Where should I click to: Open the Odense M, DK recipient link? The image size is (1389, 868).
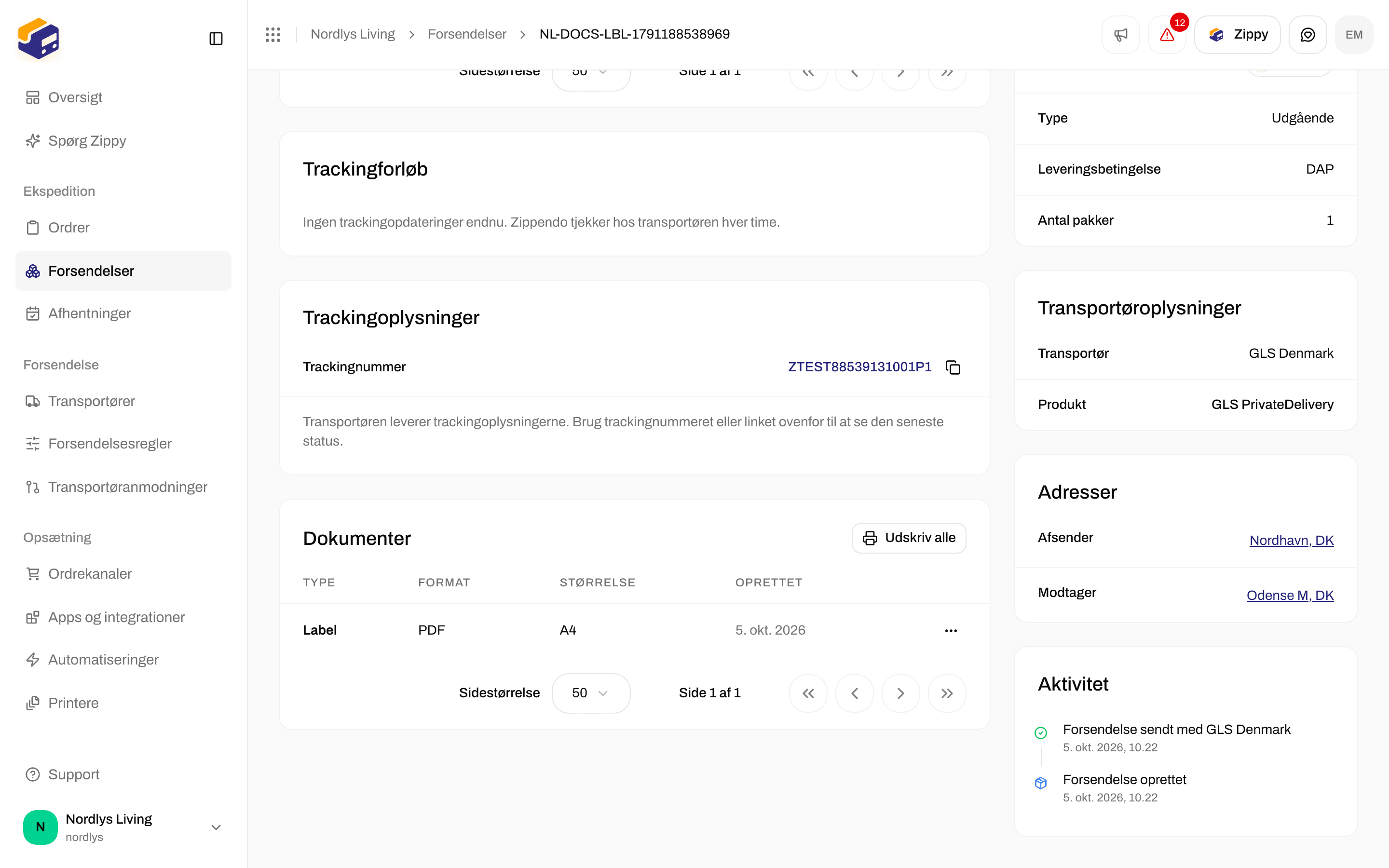coord(1290,596)
